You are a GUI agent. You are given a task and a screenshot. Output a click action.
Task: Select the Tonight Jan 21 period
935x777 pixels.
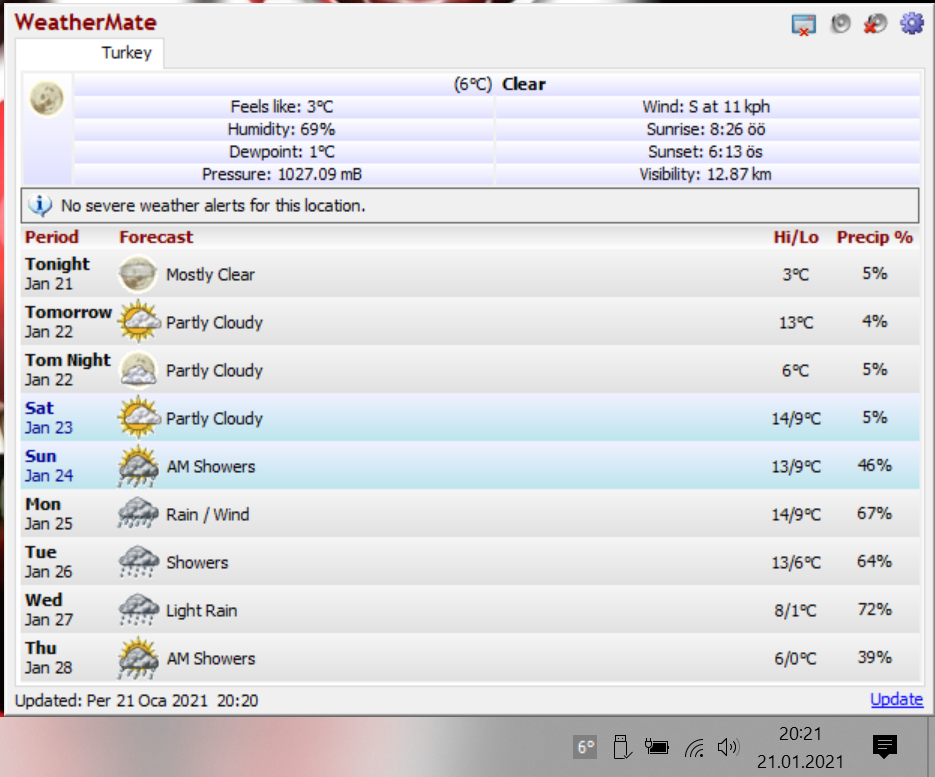coord(57,274)
